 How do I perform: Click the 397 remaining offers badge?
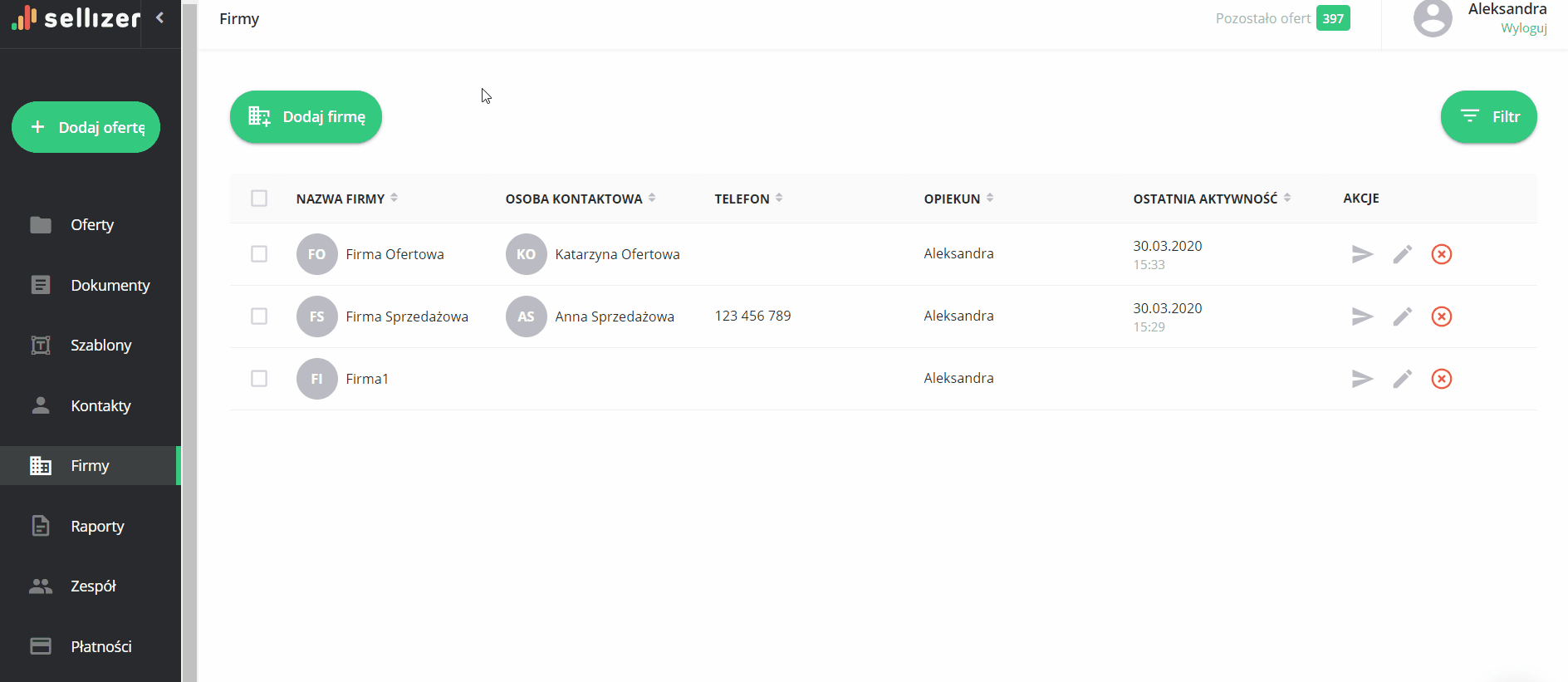pos(1332,18)
